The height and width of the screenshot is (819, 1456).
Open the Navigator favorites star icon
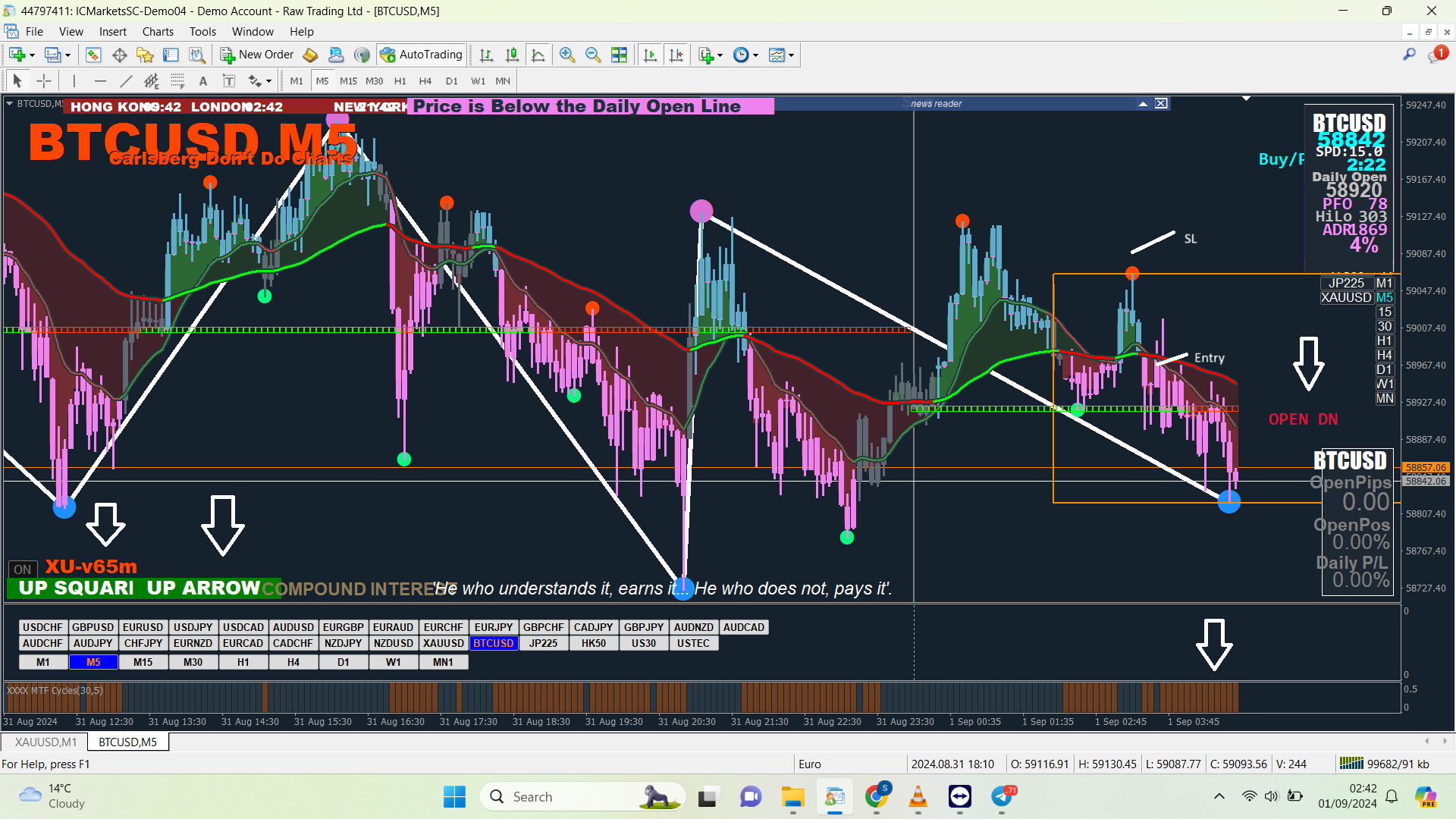point(144,55)
